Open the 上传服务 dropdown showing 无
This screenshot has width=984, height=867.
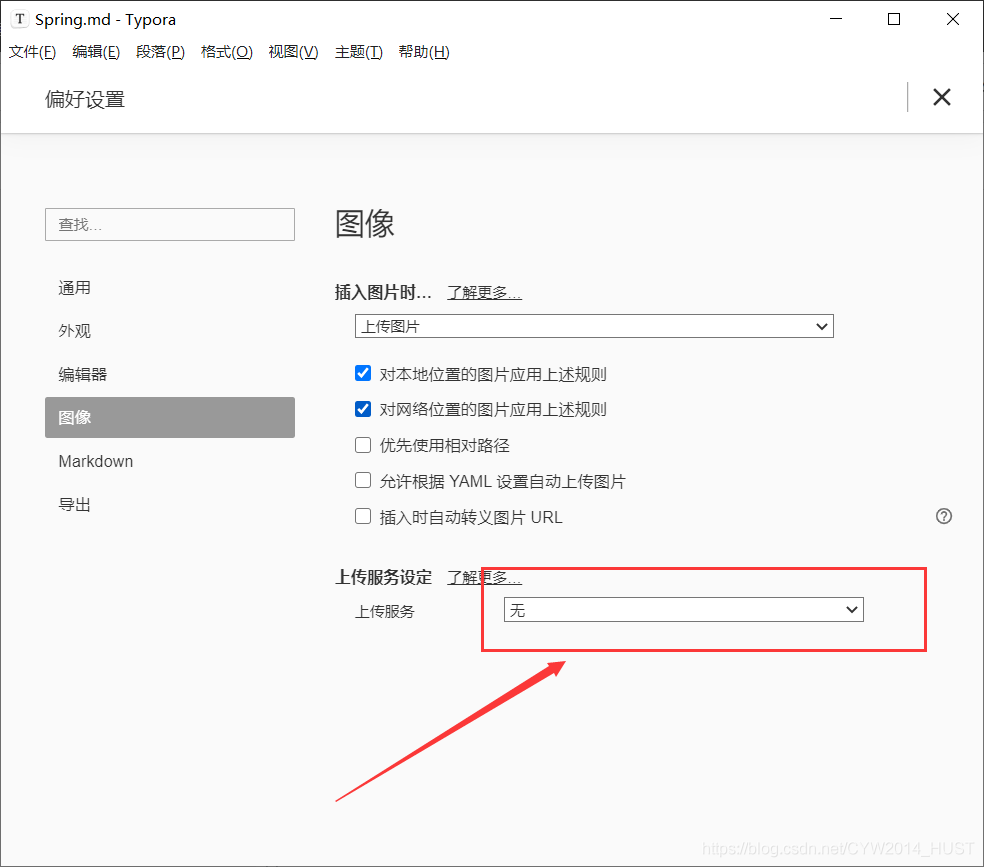pos(683,609)
